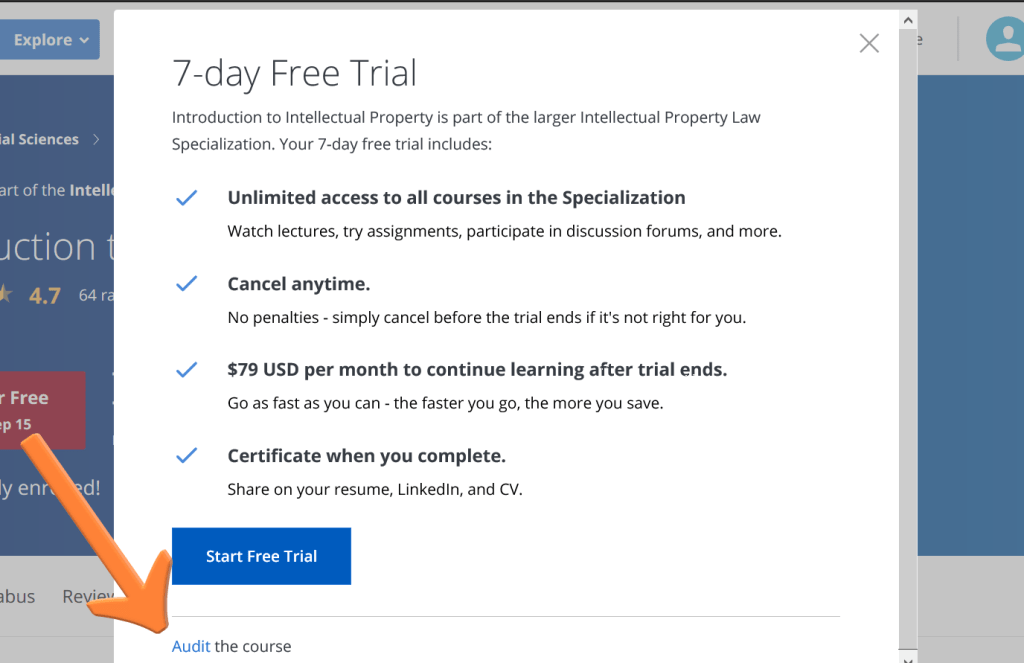
Task: Click the dialog scrollbar up arrow
Action: click(x=908, y=20)
